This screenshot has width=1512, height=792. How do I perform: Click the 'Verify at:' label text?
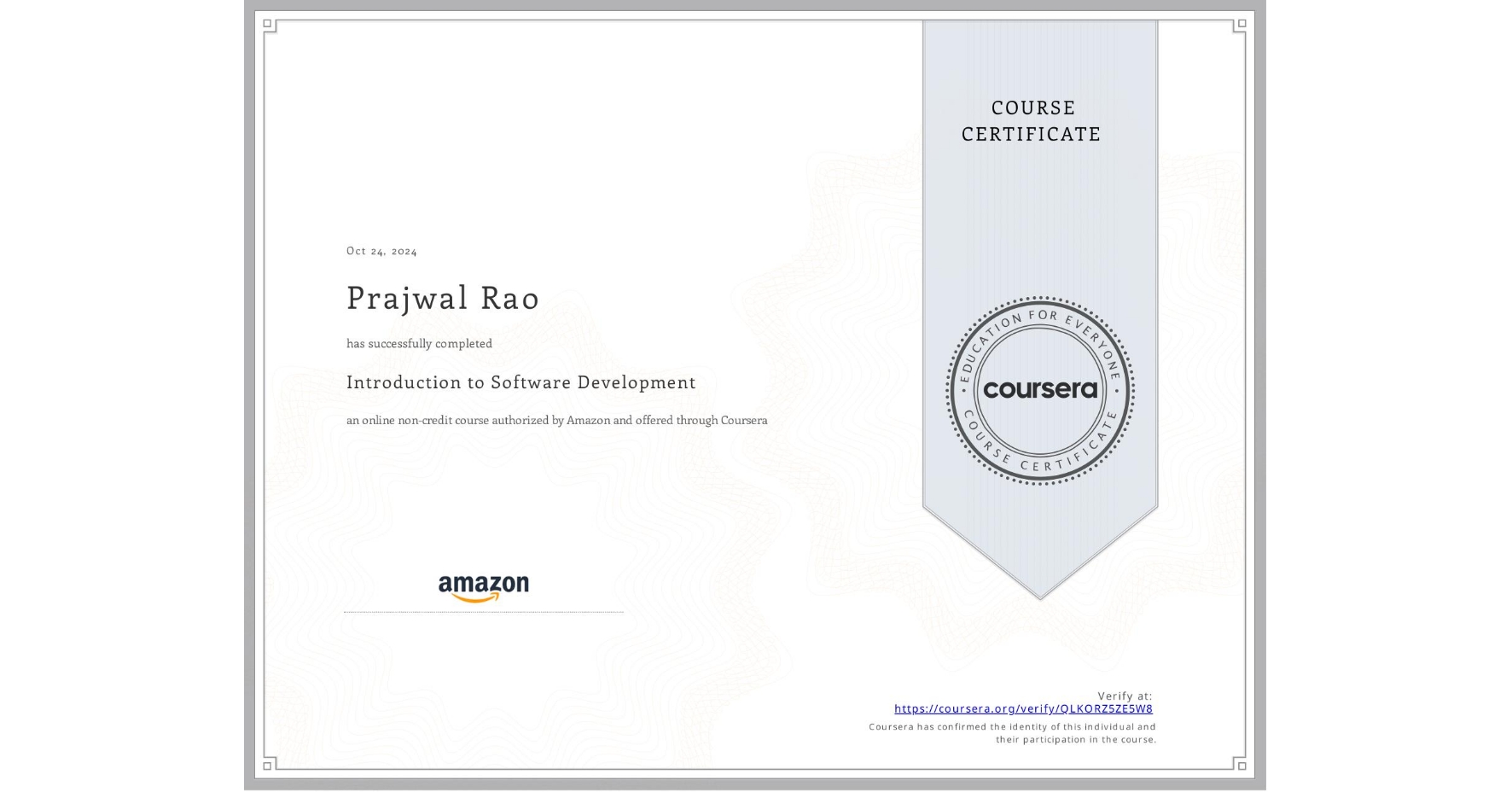click(1124, 695)
